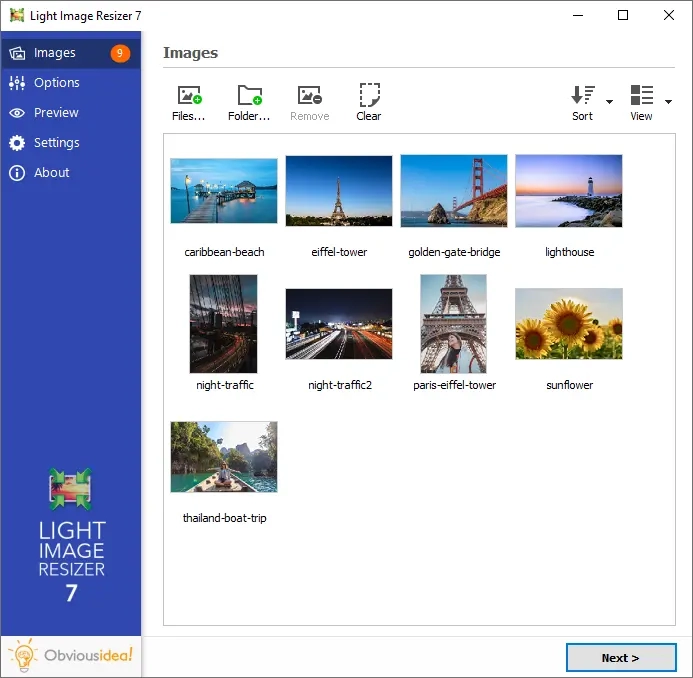The height and width of the screenshot is (678, 693).
Task: Select the caribbean-beach thumbnail
Action: [224, 191]
